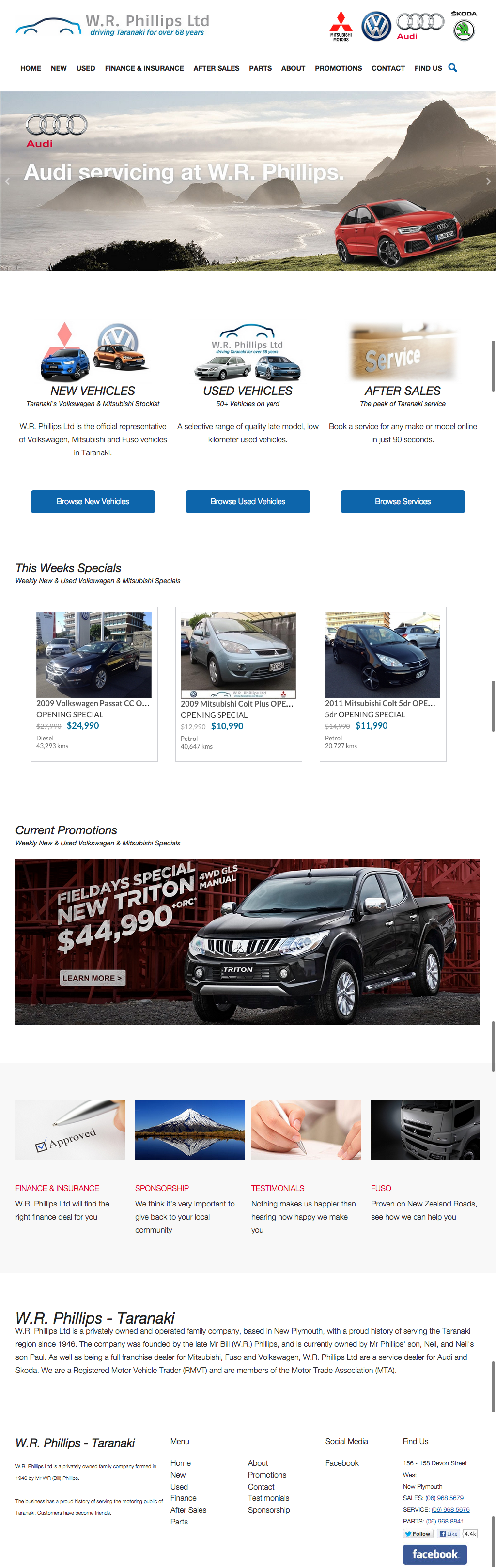Open the Sponsorship Mount Taranaki image
This screenshot has height=1568, width=496.
pos(189,1129)
